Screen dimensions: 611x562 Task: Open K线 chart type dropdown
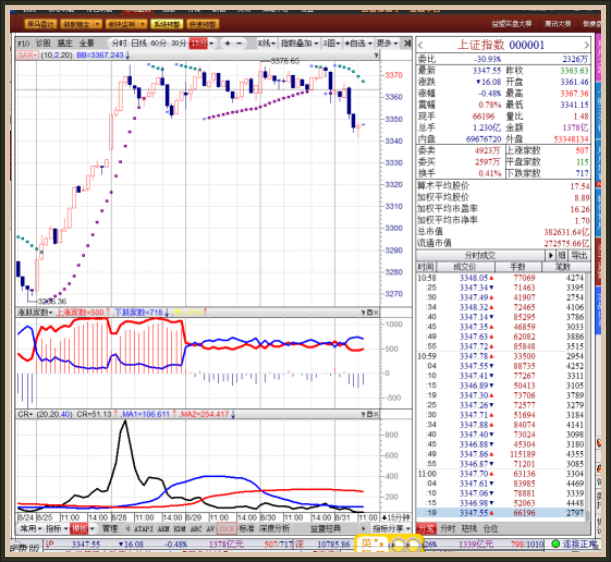tap(267, 43)
